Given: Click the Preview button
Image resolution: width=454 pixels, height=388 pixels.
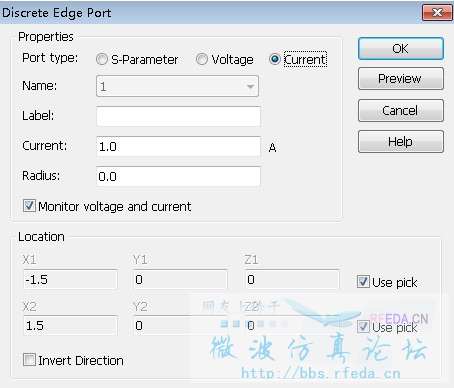Looking at the screenshot, I should [x=401, y=79].
